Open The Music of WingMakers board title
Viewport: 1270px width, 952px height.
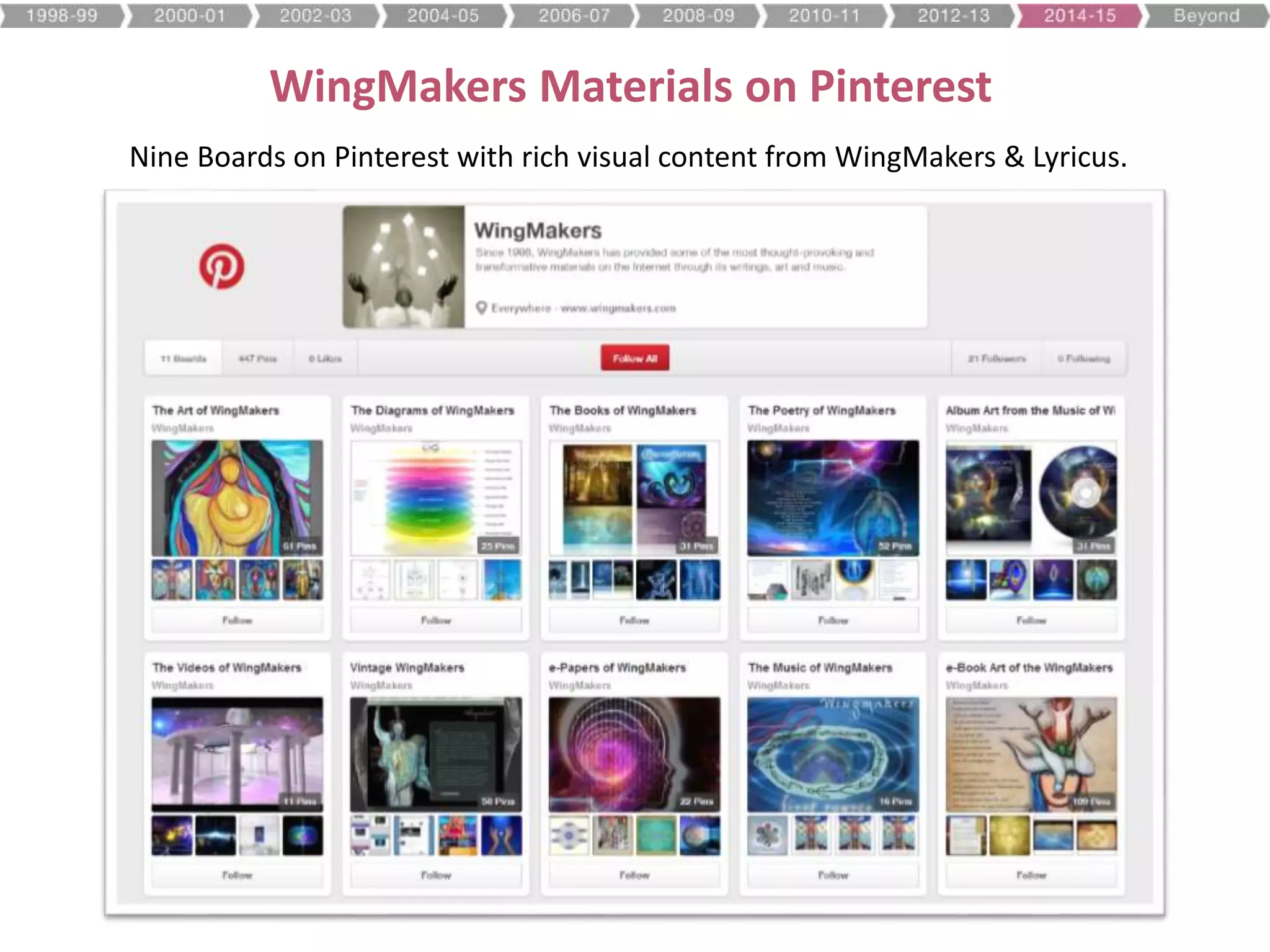pyautogui.click(x=820, y=668)
